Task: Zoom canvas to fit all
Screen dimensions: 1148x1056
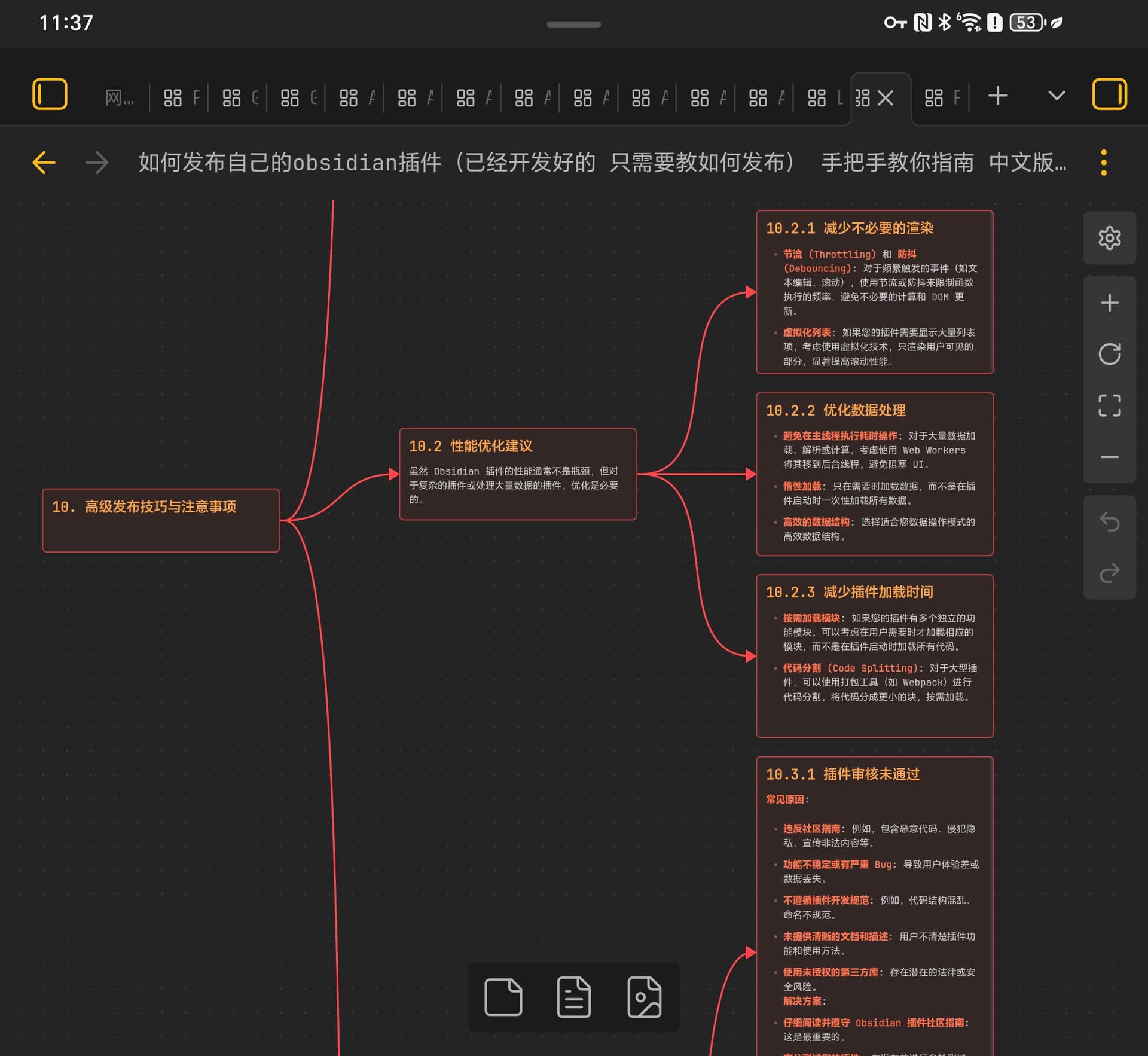Action: point(1109,405)
